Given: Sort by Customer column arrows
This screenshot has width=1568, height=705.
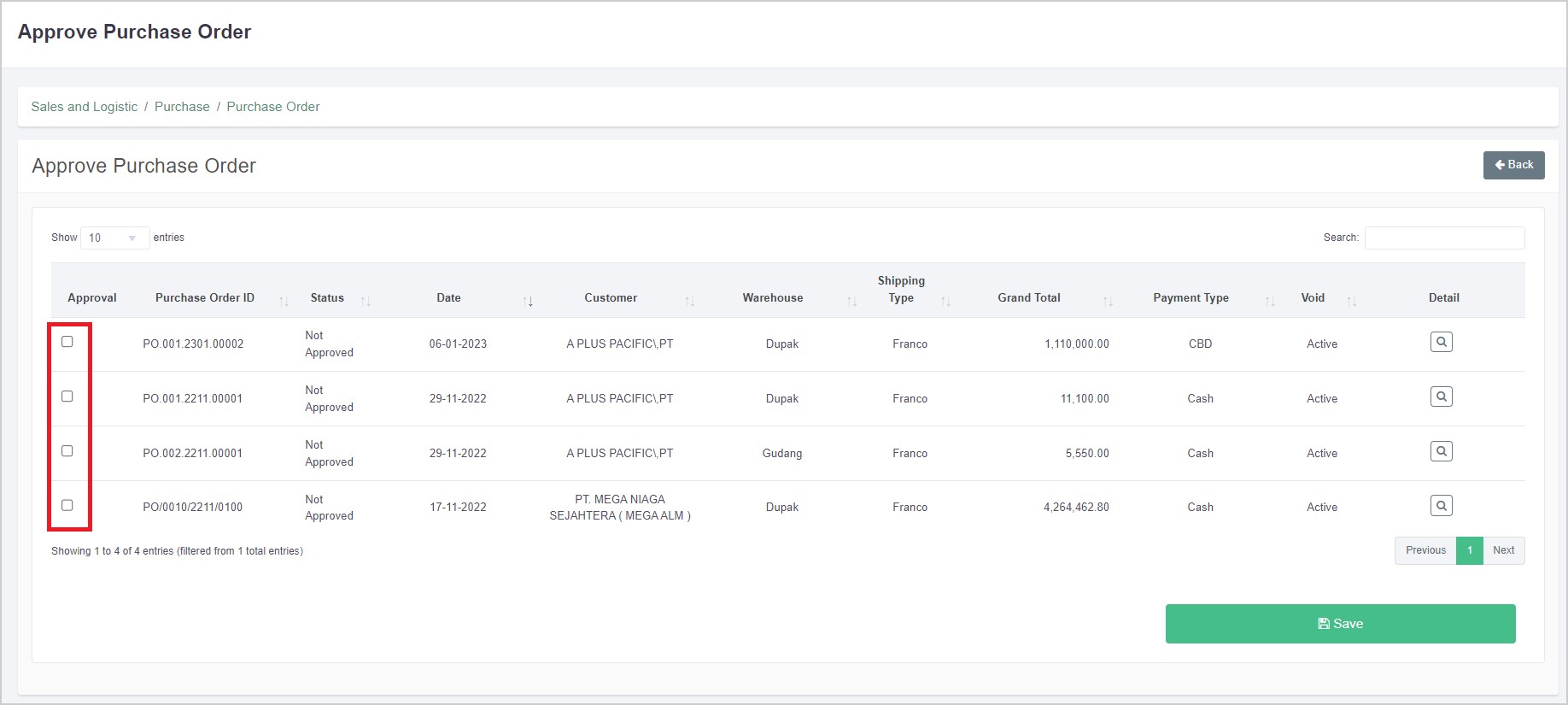Looking at the screenshot, I should coord(689,301).
